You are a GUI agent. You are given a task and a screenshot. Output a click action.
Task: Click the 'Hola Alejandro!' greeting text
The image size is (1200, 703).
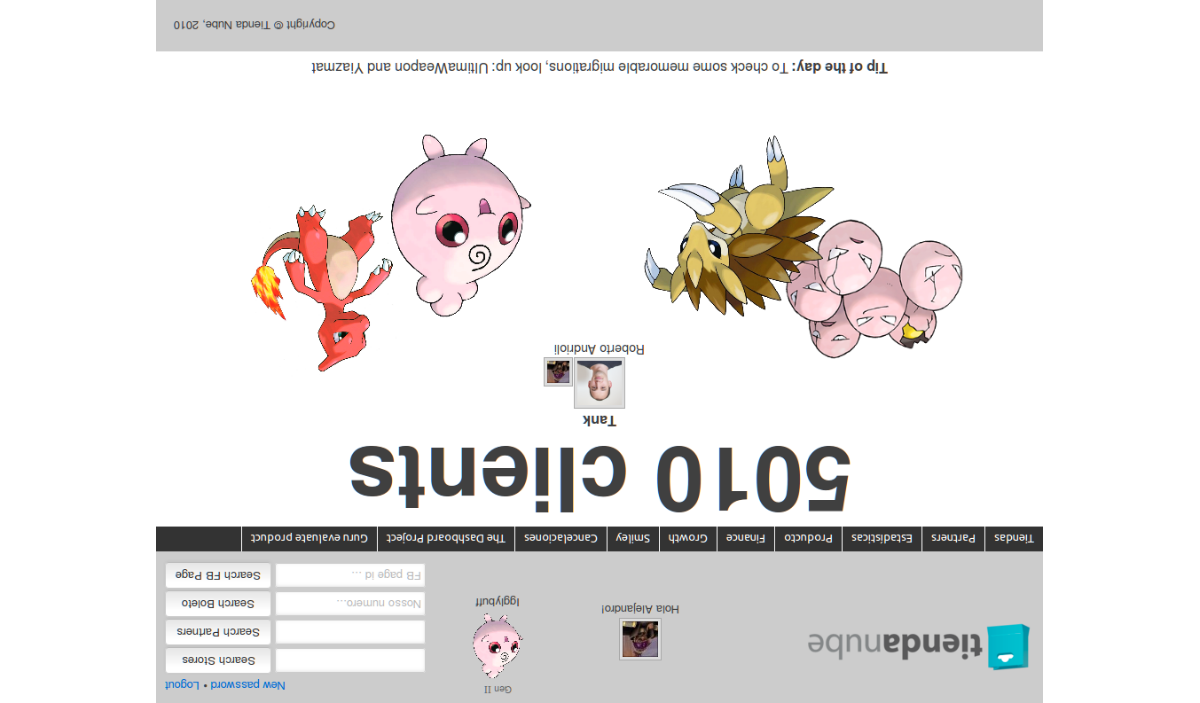[640, 608]
